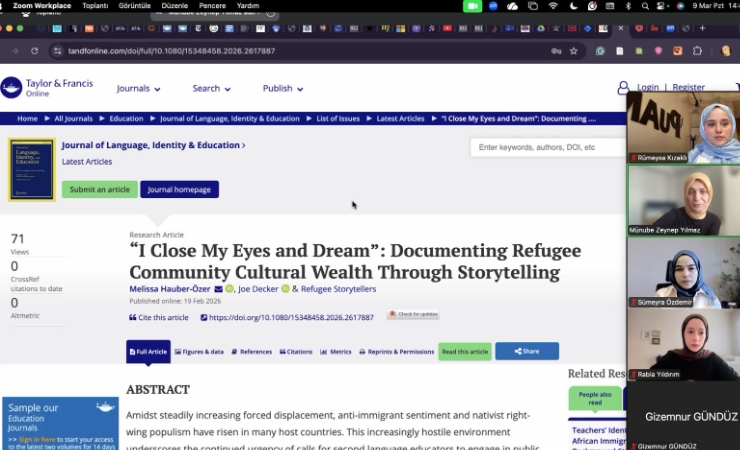Image resolution: width=740 pixels, height=450 pixels.
Task: Click the keyword search input field
Action: (x=545, y=147)
